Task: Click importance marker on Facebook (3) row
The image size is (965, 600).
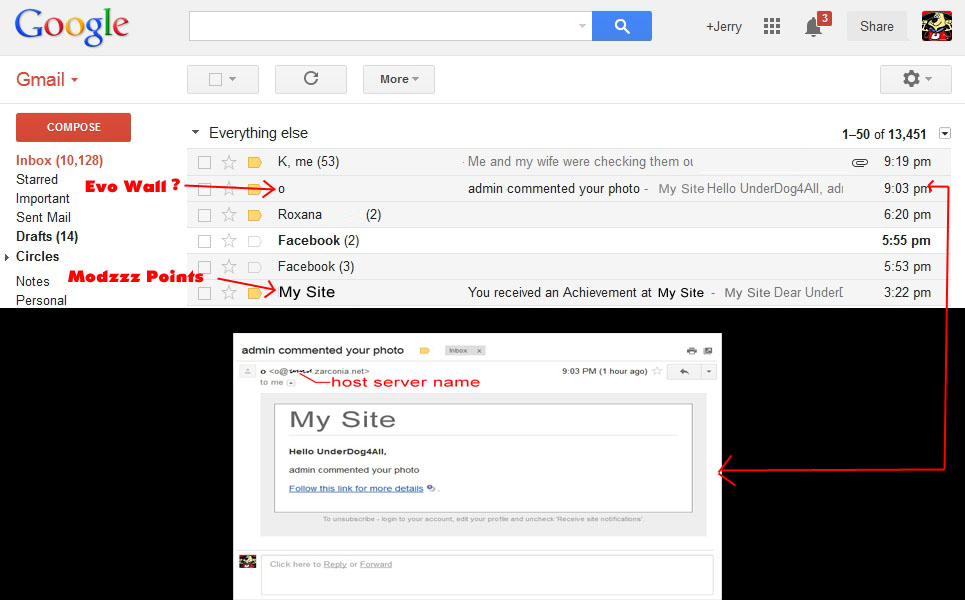Action: pos(255,267)
